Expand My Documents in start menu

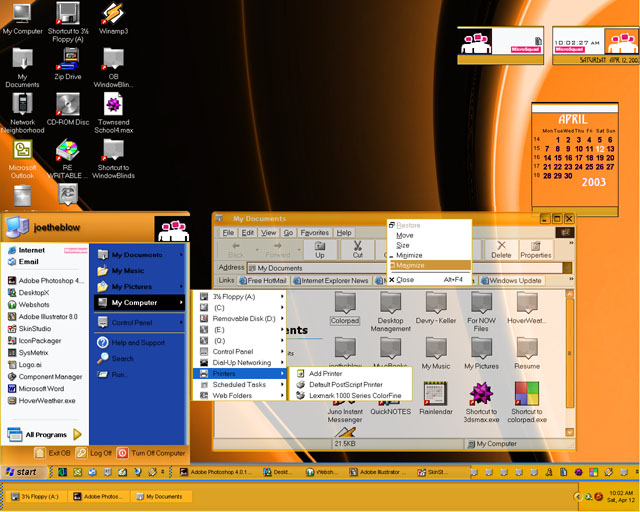click(139, 255)
